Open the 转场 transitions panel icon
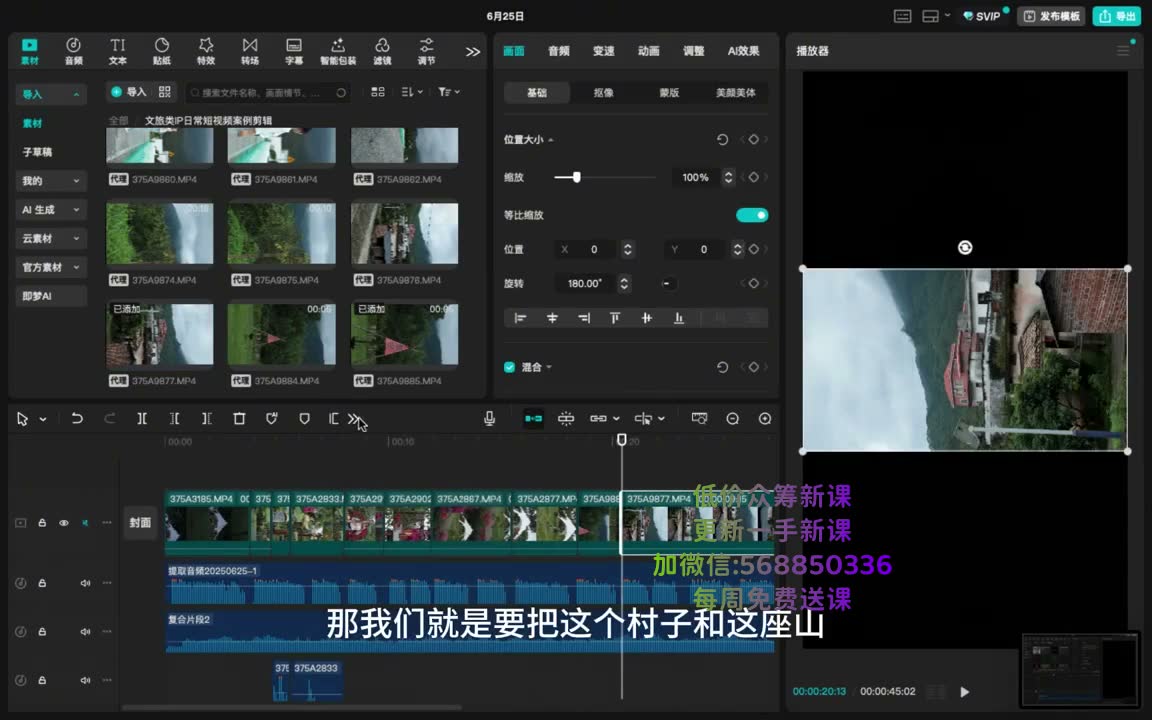 [x=250, y=51]
